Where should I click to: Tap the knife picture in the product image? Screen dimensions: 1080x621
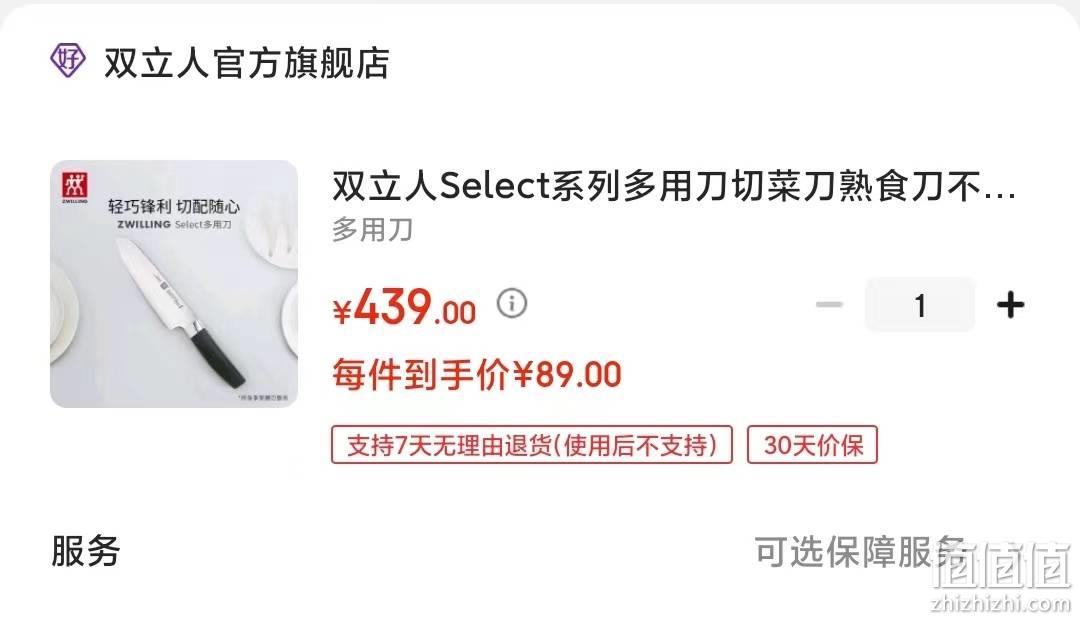180,310
